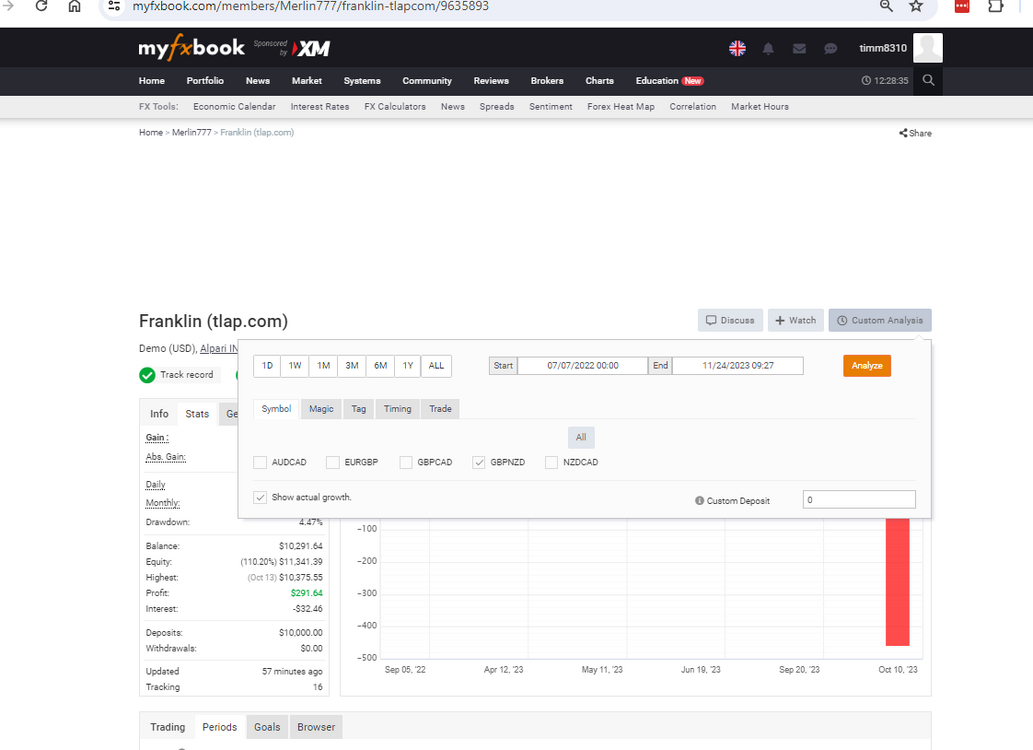The image size is (1033, 750).
Task: Check the EURGBP symbol checkbox
Action: [333, 463]
